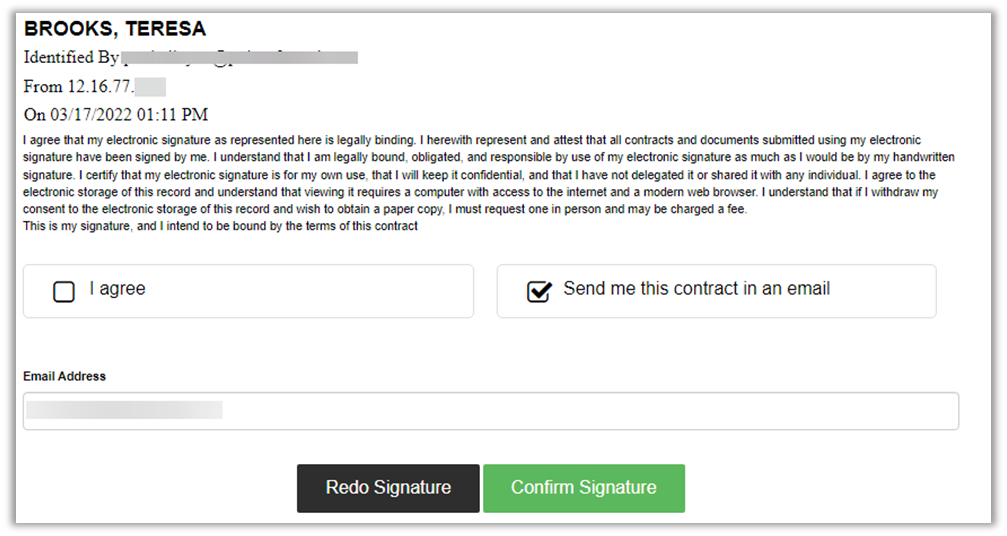Click "Send me this contract in an email" label
Image resolution: width=1007 pixels, height=536 pixels.
696,289
